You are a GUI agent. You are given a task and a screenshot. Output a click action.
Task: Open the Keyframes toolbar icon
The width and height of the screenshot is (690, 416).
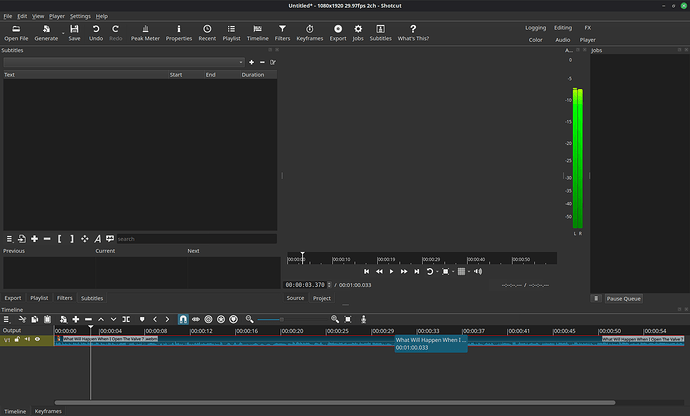pos(309,33)
